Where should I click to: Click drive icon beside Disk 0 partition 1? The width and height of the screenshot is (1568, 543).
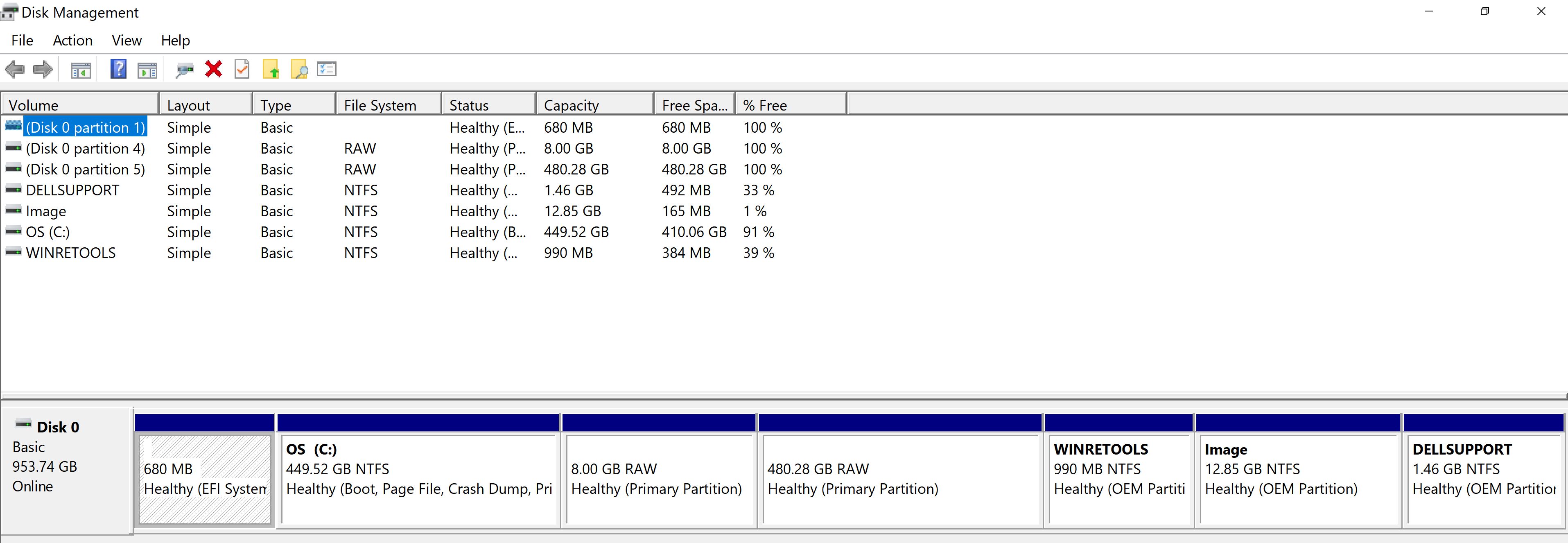click(14, 126)
